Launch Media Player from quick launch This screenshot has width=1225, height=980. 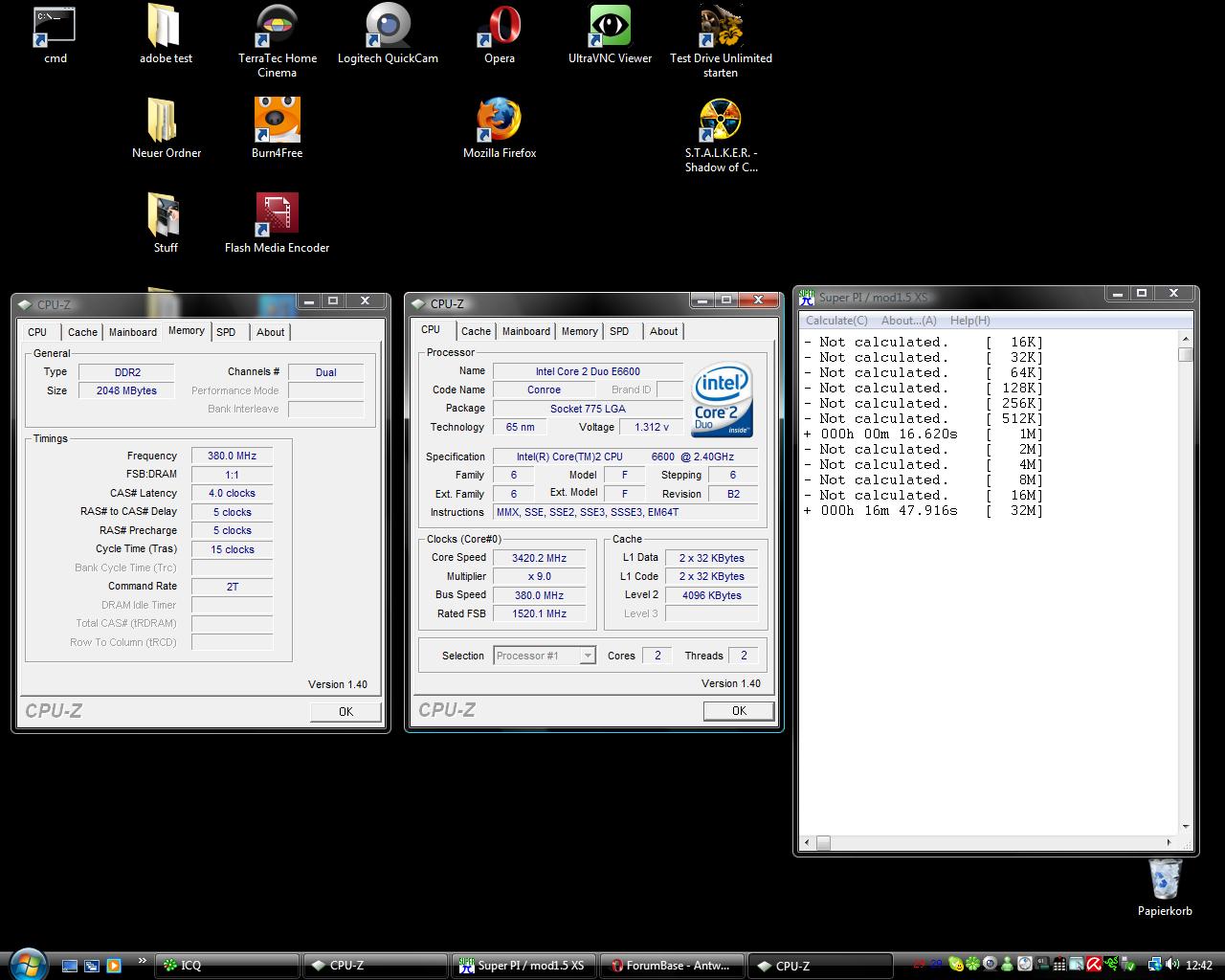(114, 966)
